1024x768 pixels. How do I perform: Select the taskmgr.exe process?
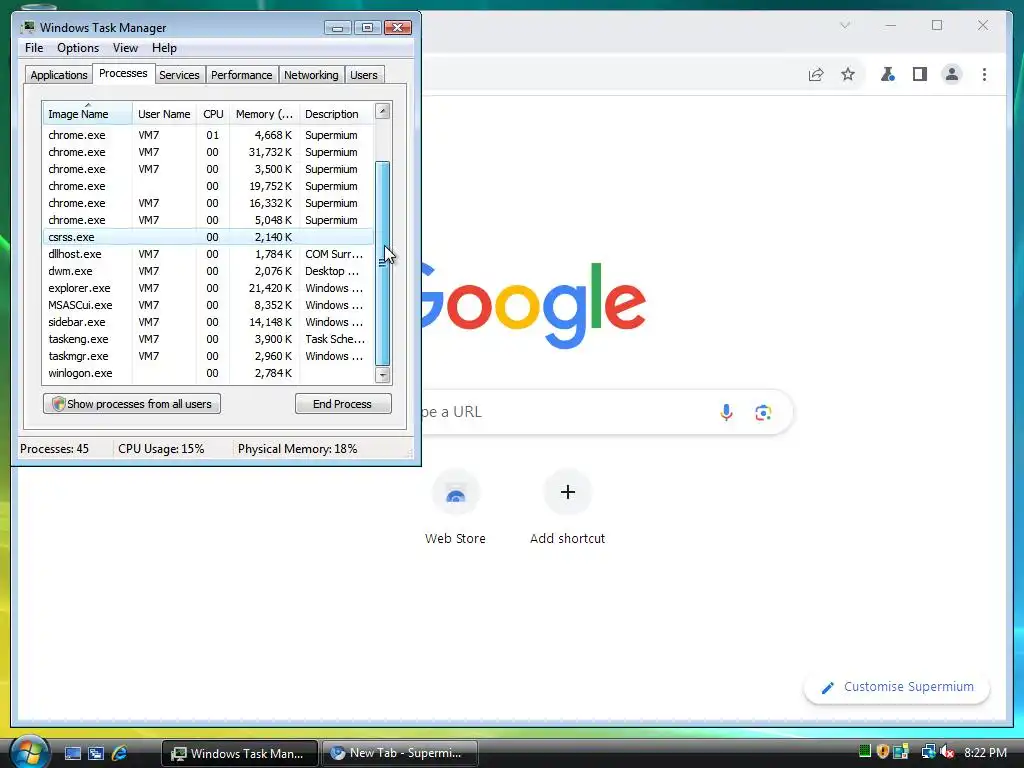[x=208, y=356]
